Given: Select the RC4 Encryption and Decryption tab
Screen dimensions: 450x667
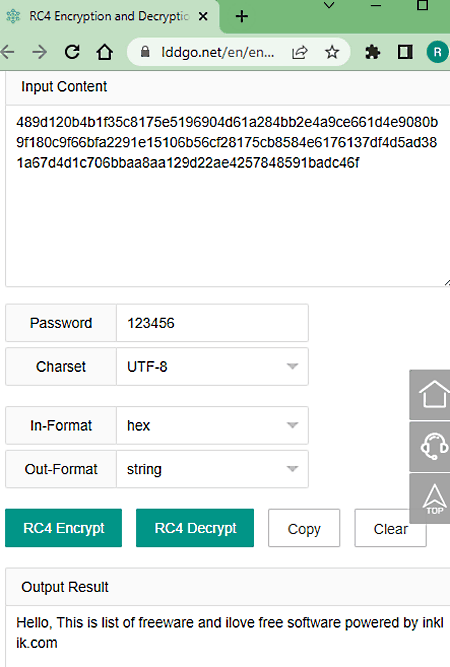Looking at the screenshot, I should pyautogui.click(x=108, y=17).
